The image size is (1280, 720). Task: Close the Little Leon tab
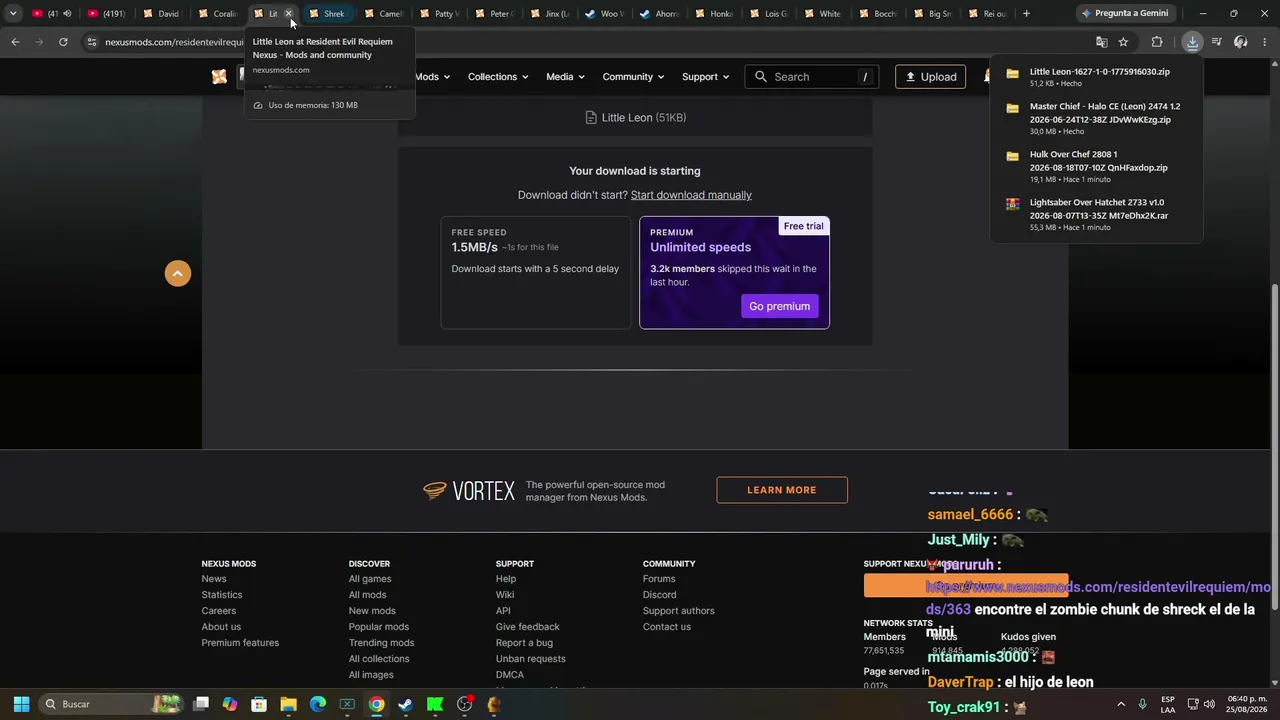point(288,14)
